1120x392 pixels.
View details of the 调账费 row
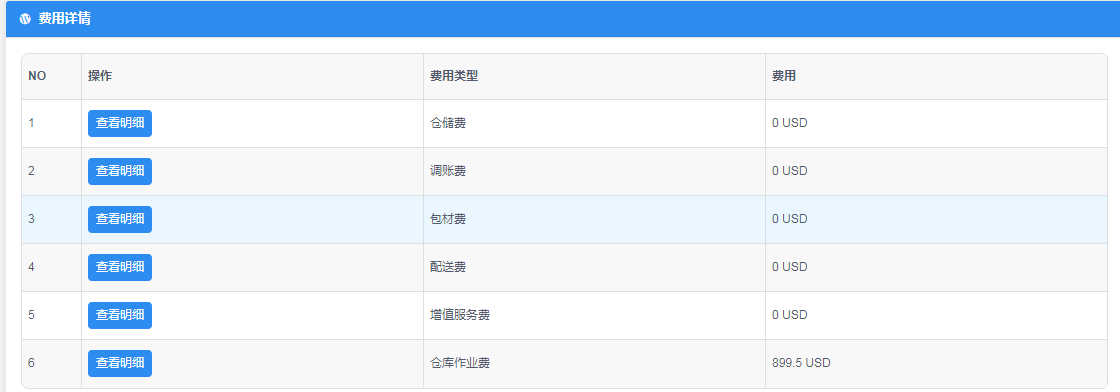pos(120,171)
